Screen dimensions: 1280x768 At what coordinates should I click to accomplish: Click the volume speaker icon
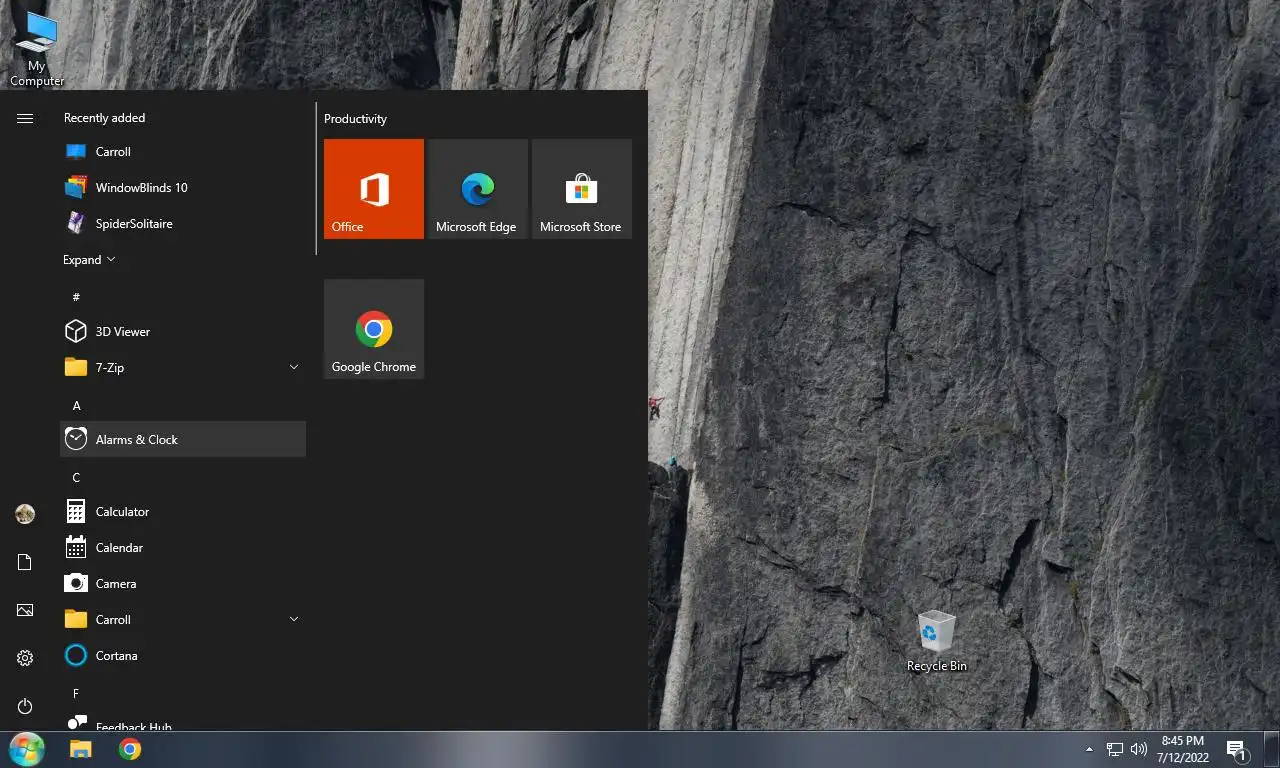coord(1138,749)
